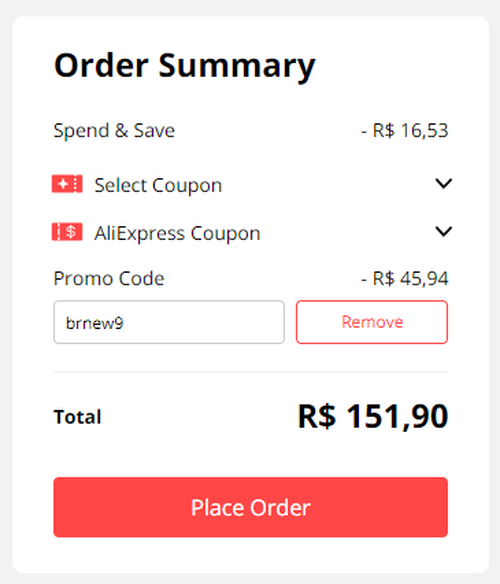The width and height of the screenshot is (500, 584).
Task: Click the Total label
Action: pos(77,417)
